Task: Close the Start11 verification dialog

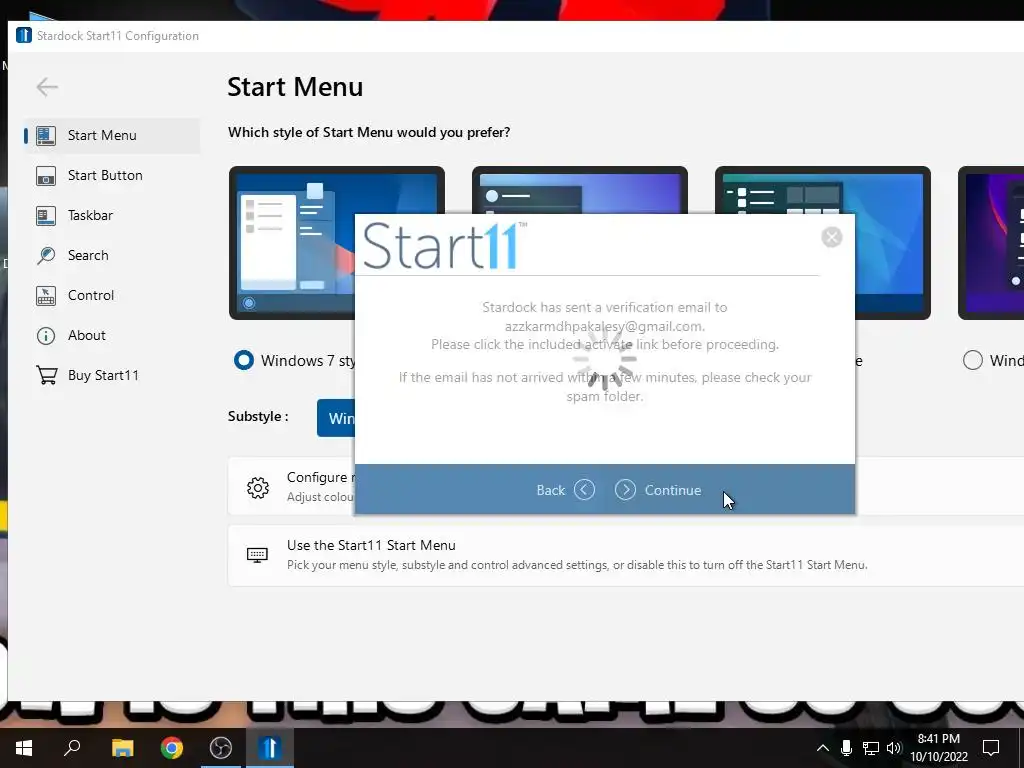Action: [831, 237]
